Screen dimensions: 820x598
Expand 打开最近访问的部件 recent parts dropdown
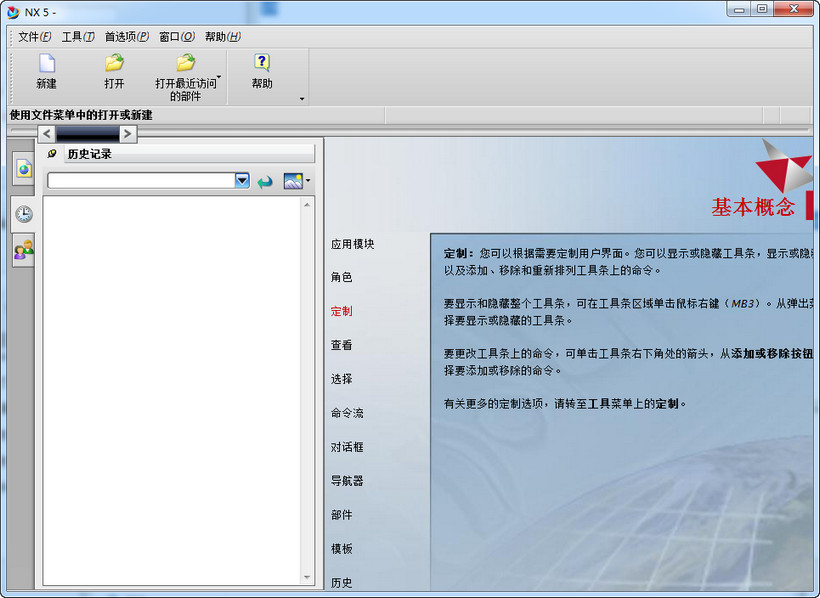tap(219, 77)
